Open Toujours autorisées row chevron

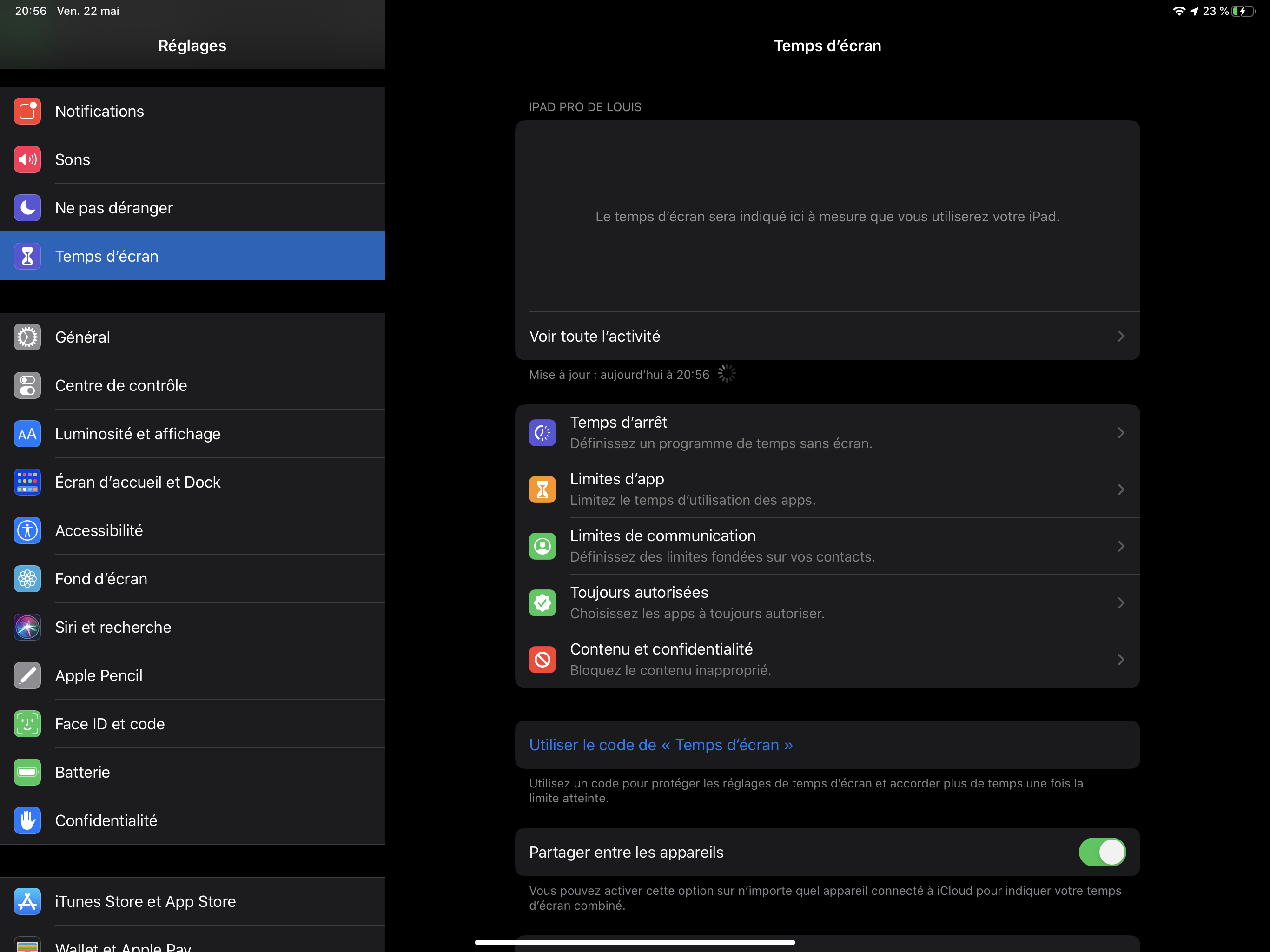tap(1120, 603)
